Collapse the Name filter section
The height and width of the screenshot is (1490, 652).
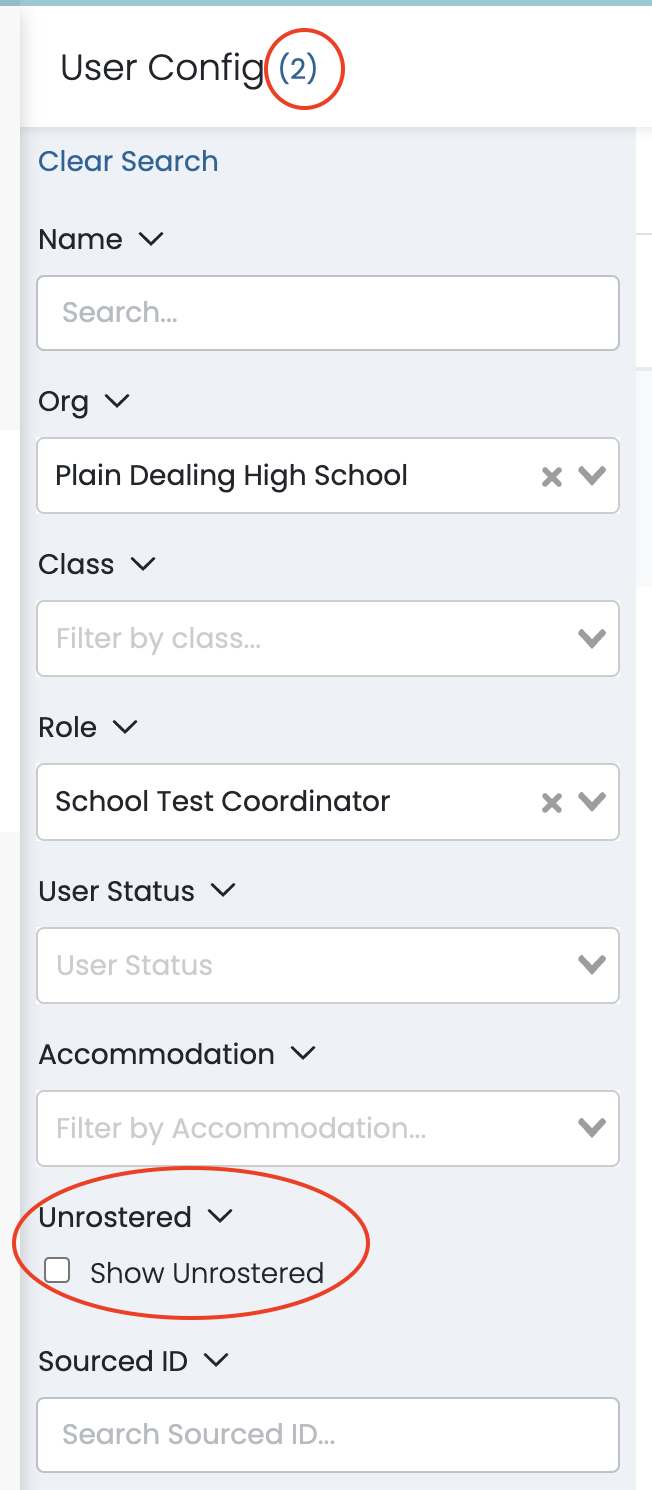point(152,240)
